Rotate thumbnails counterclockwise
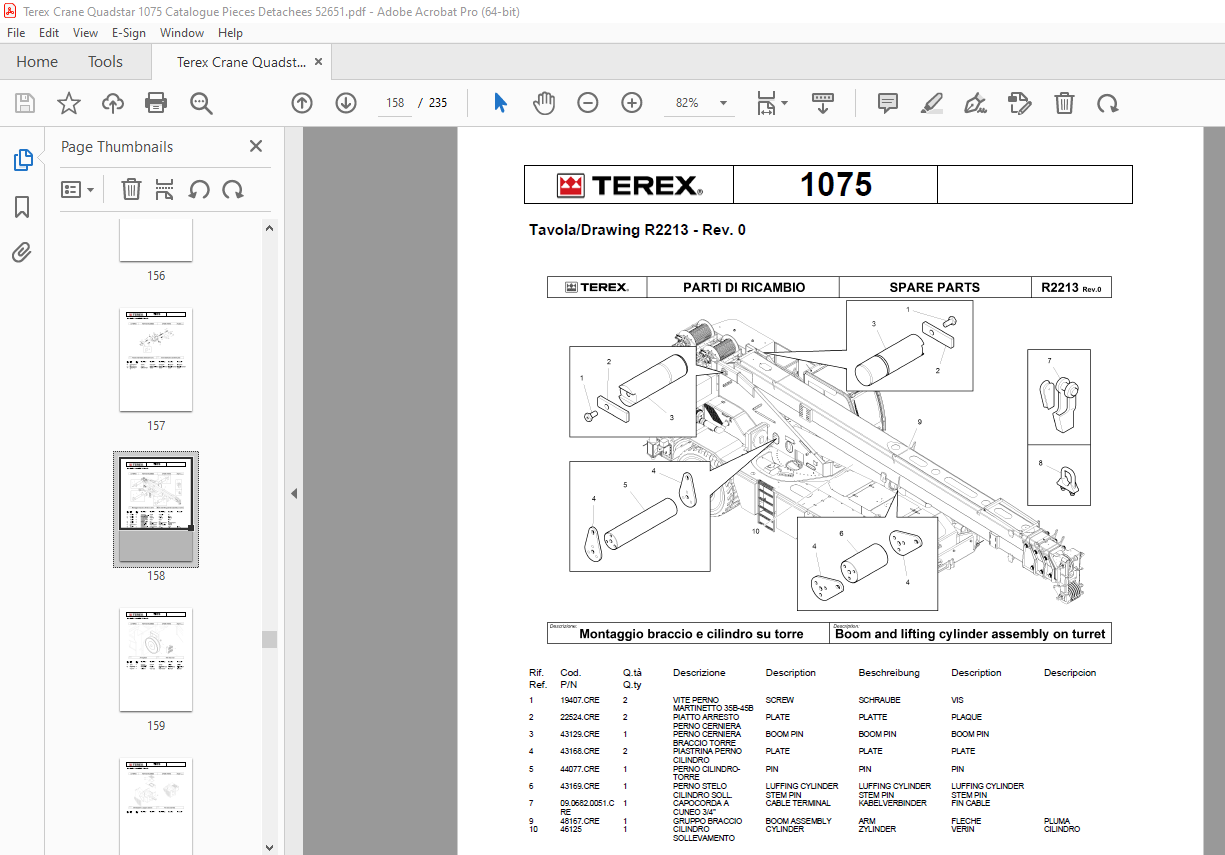 click(x=199, y=189)
